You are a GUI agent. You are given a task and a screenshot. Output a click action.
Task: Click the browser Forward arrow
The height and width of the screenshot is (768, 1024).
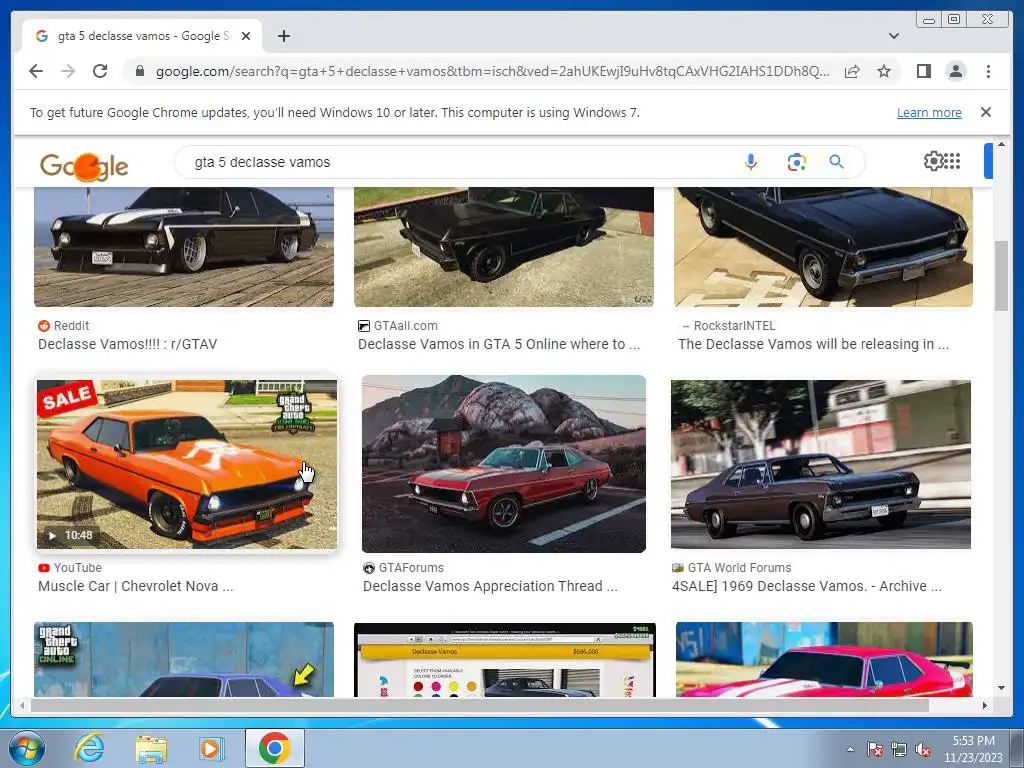(68, 71)
